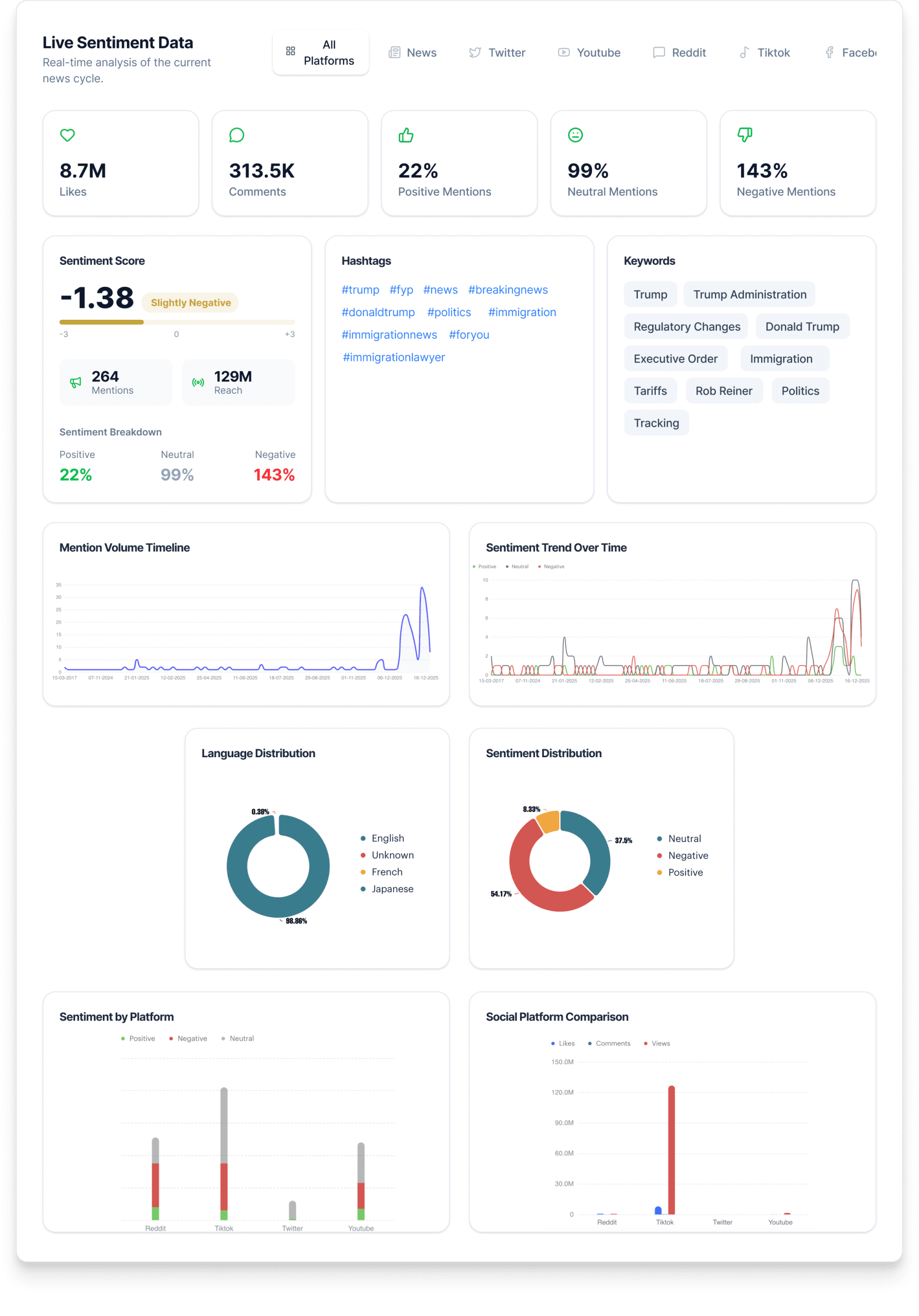Click the heart icon above Likes

coord(68,135)
